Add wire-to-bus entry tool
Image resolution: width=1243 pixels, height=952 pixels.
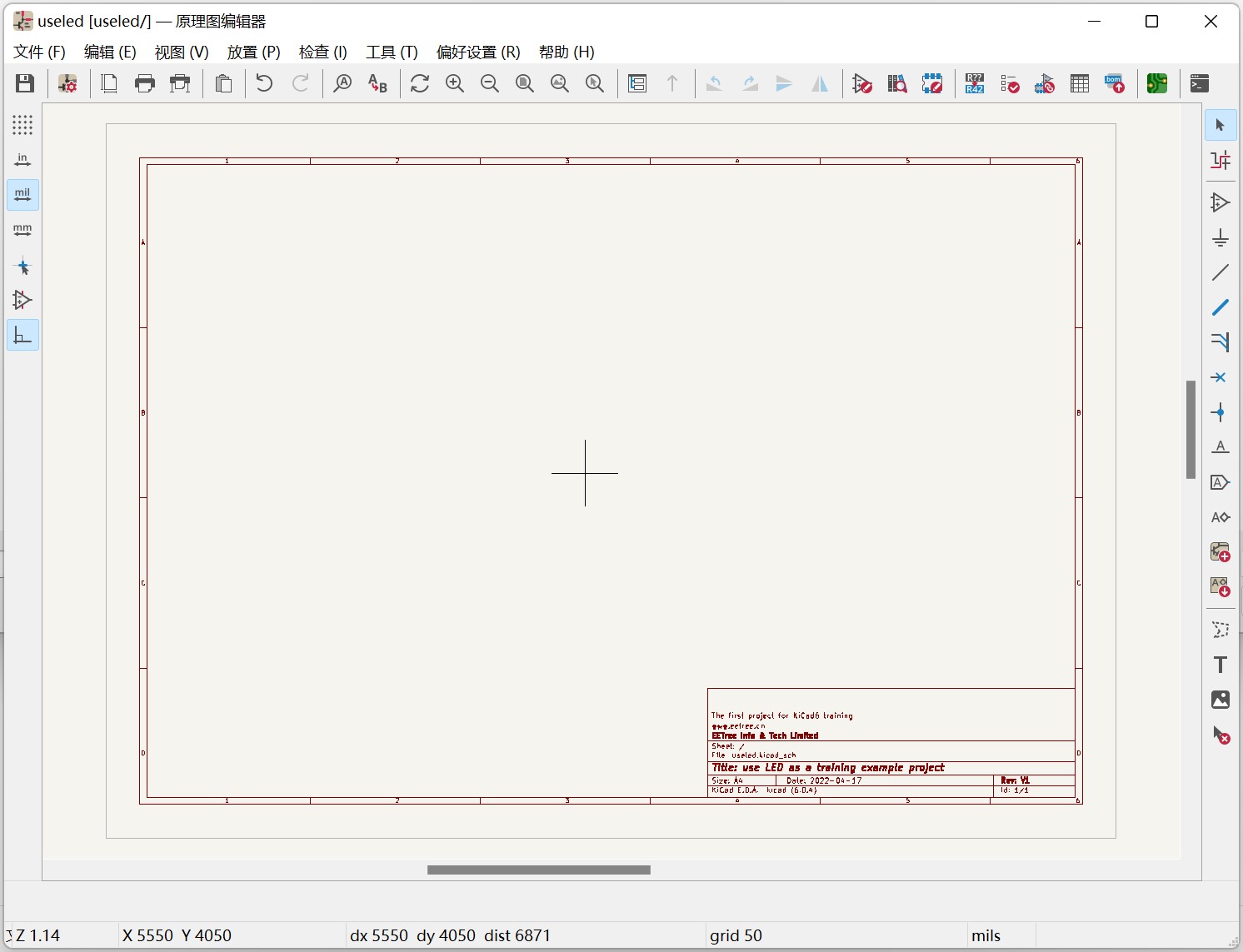(1221, 342)
